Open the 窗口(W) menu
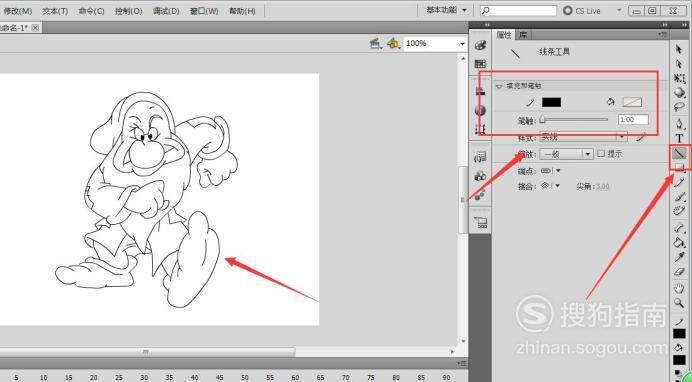This screenshot has height=382, width=692. 204,11
